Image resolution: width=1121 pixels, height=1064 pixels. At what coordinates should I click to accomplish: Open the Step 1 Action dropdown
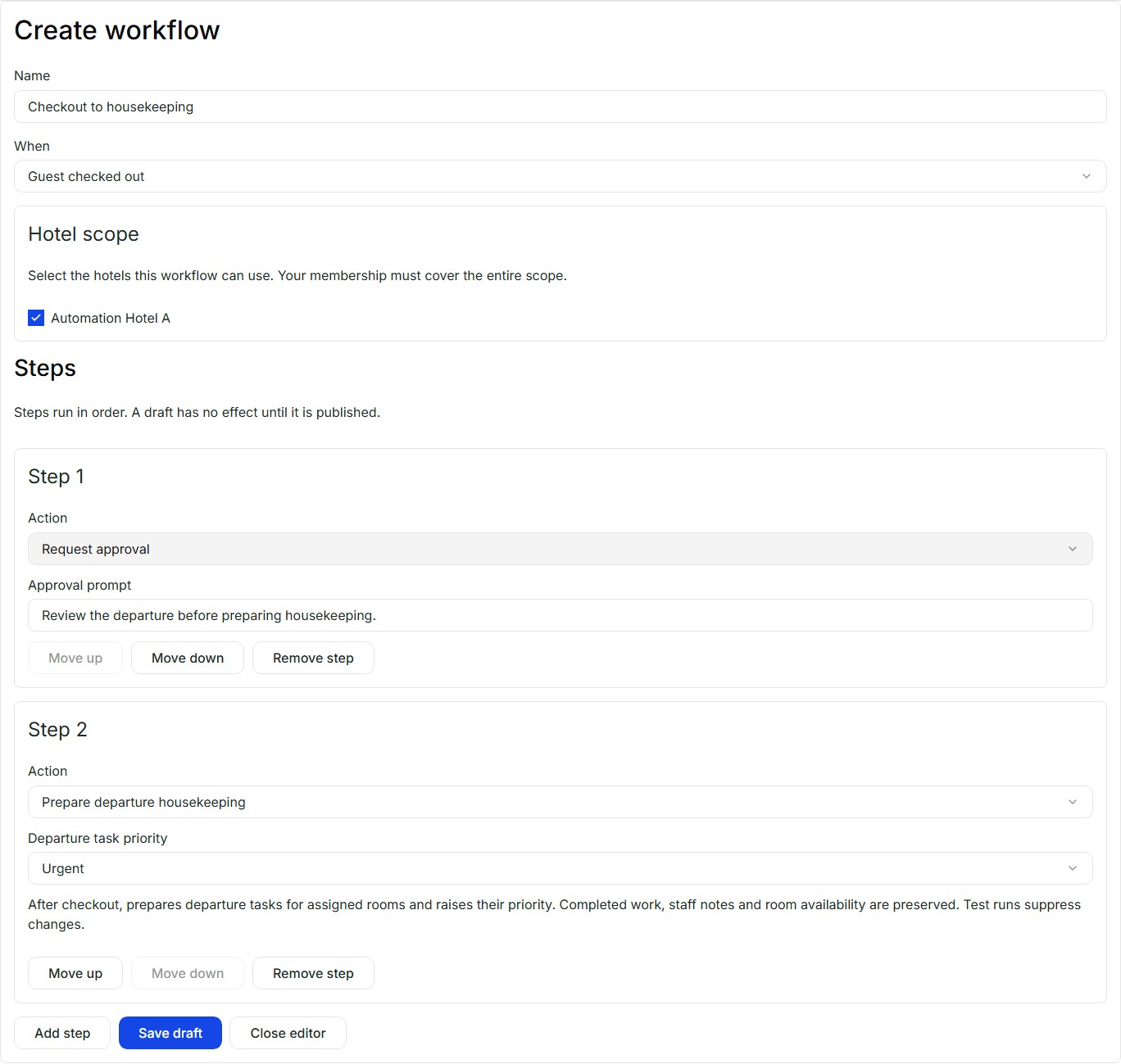560,549
